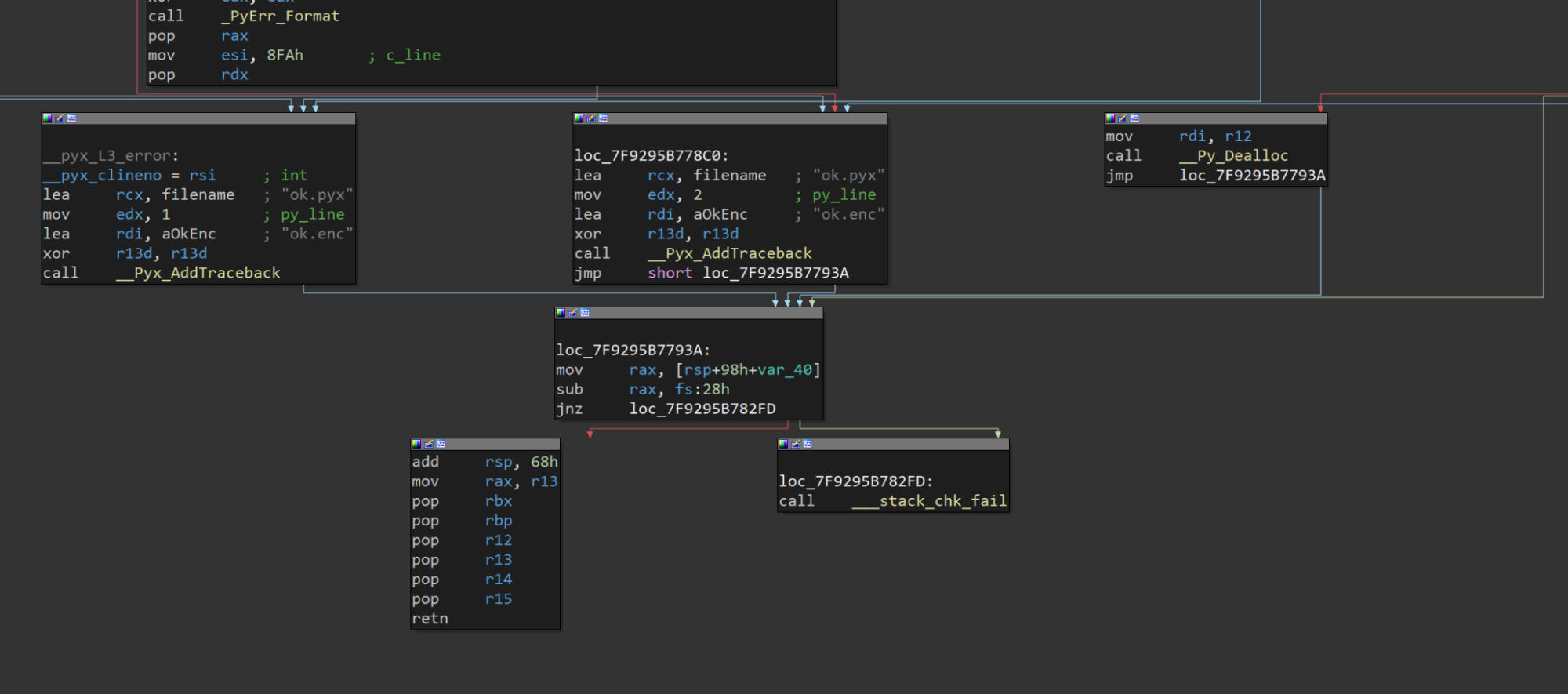Screen dimensions: 1568x694
Task: Click group-nodes icon on loc_7F9295B7793A block
Action: [x=586, y=313]
